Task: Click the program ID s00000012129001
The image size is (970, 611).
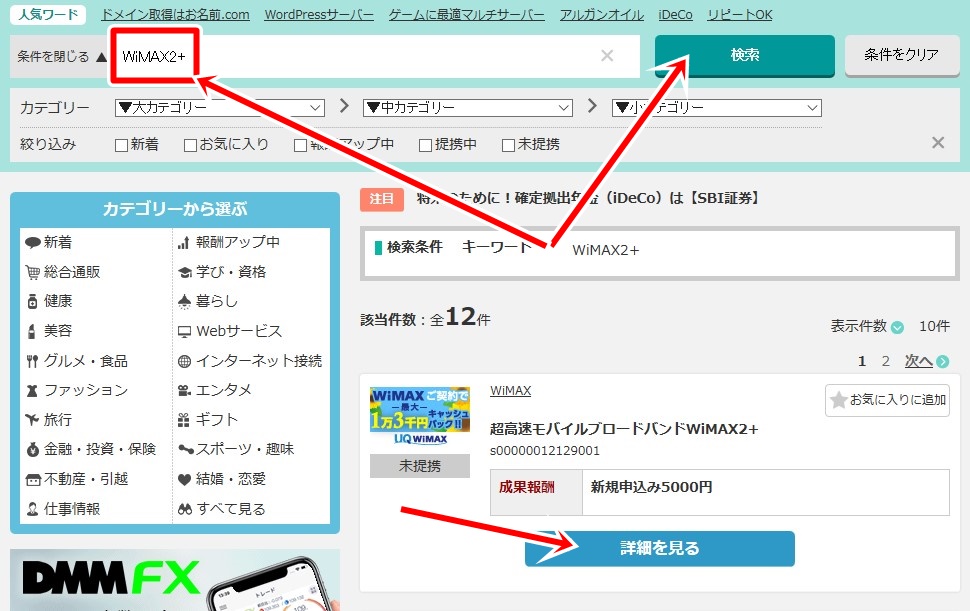Action: pyautogui.click(x=545, y=451)
